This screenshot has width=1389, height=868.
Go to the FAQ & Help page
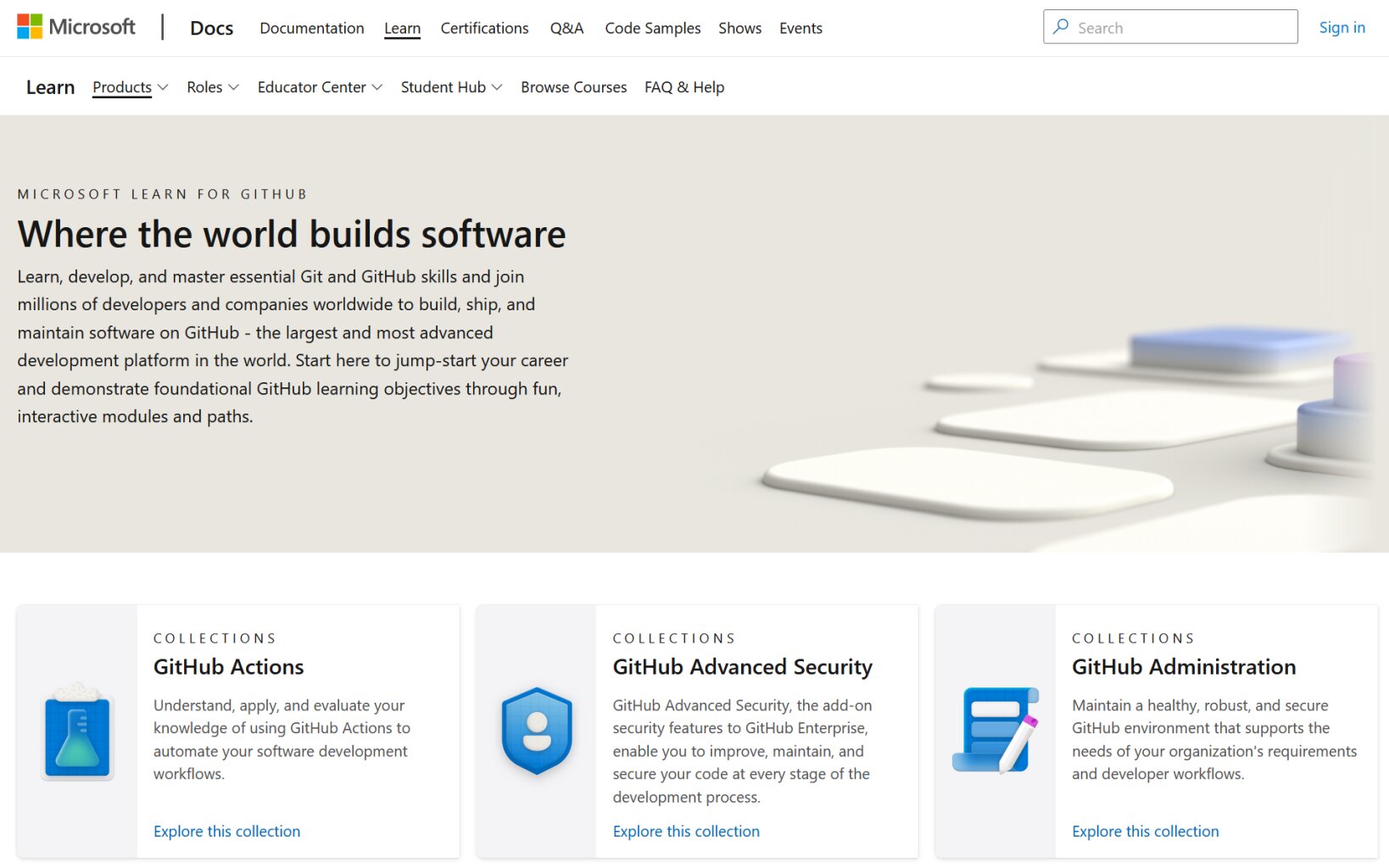(x=683, y=87)
